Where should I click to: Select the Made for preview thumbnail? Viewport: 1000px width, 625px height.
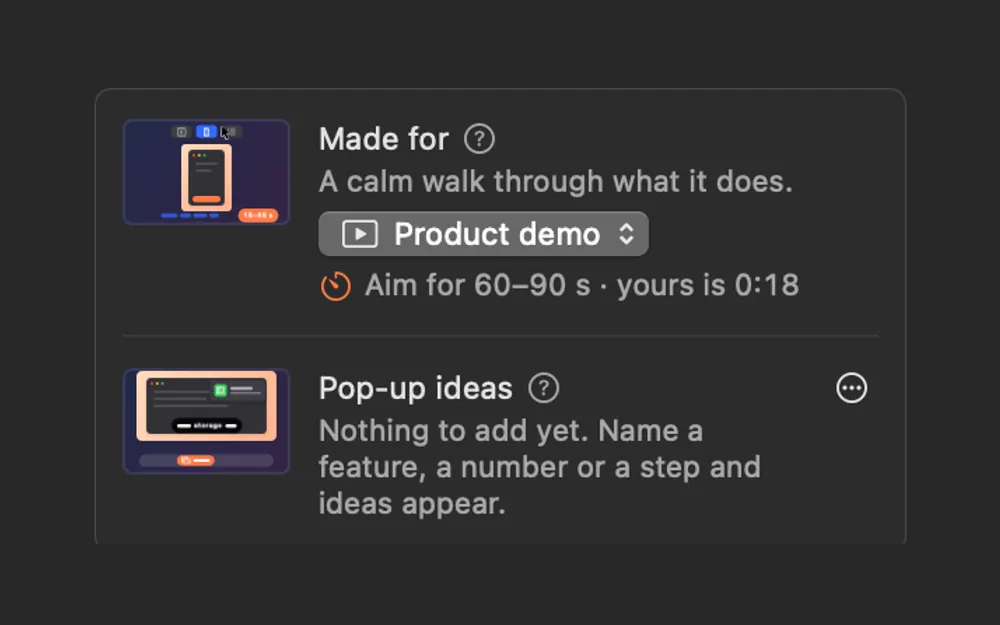click(207, 172)
